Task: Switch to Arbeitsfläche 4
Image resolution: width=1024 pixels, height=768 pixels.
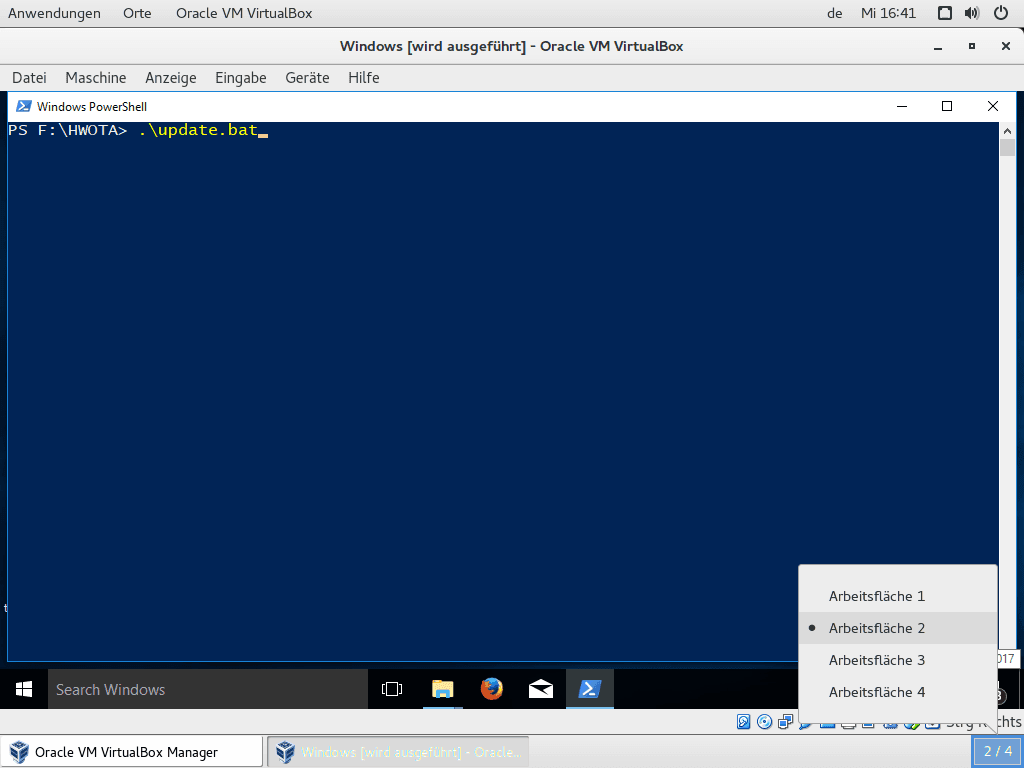Action: click(x=898, y=692)
